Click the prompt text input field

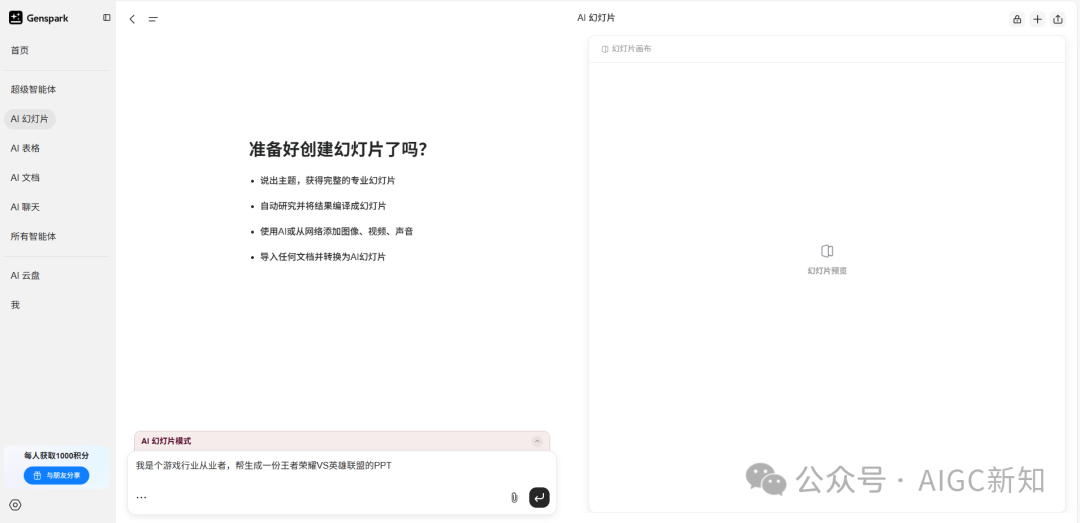pos(342,466)
